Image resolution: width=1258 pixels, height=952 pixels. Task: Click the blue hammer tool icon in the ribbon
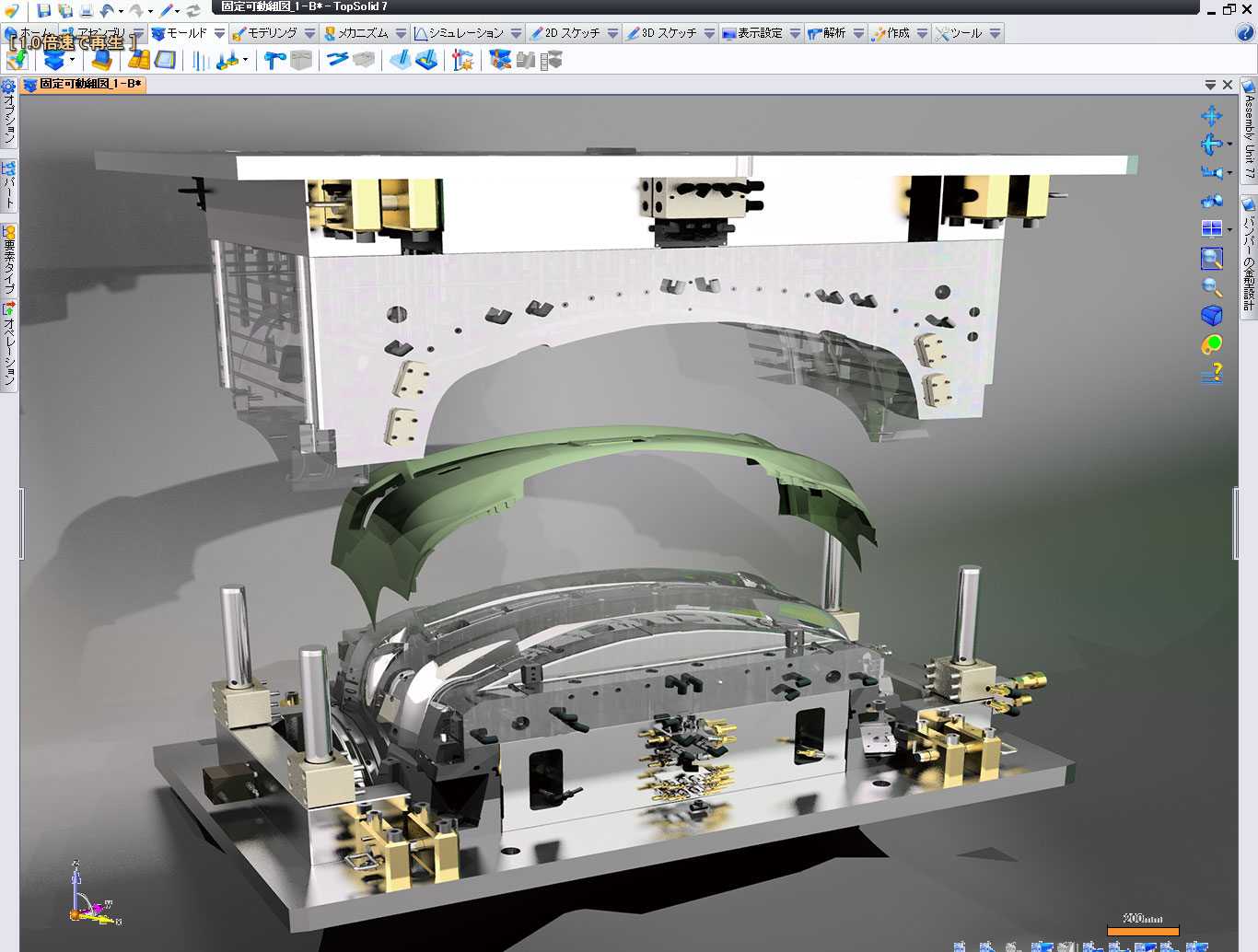tap(274, 61)
